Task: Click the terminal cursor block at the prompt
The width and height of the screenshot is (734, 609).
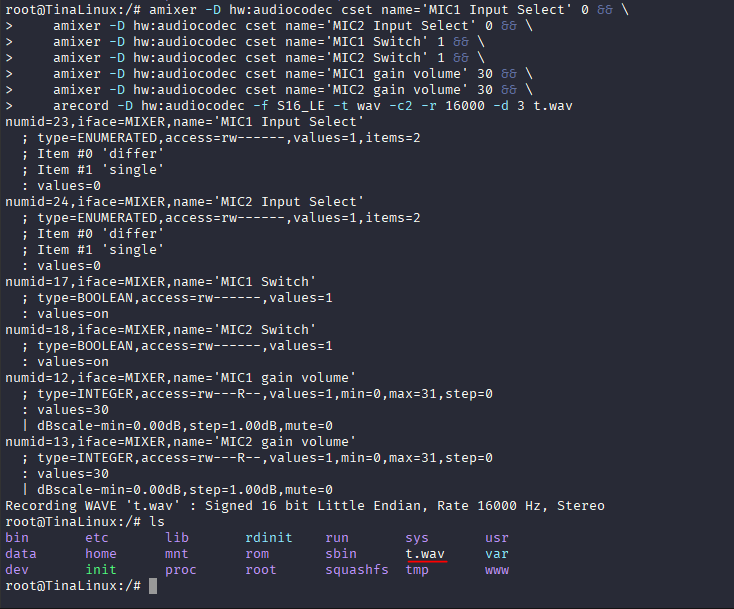Action: 153,586
